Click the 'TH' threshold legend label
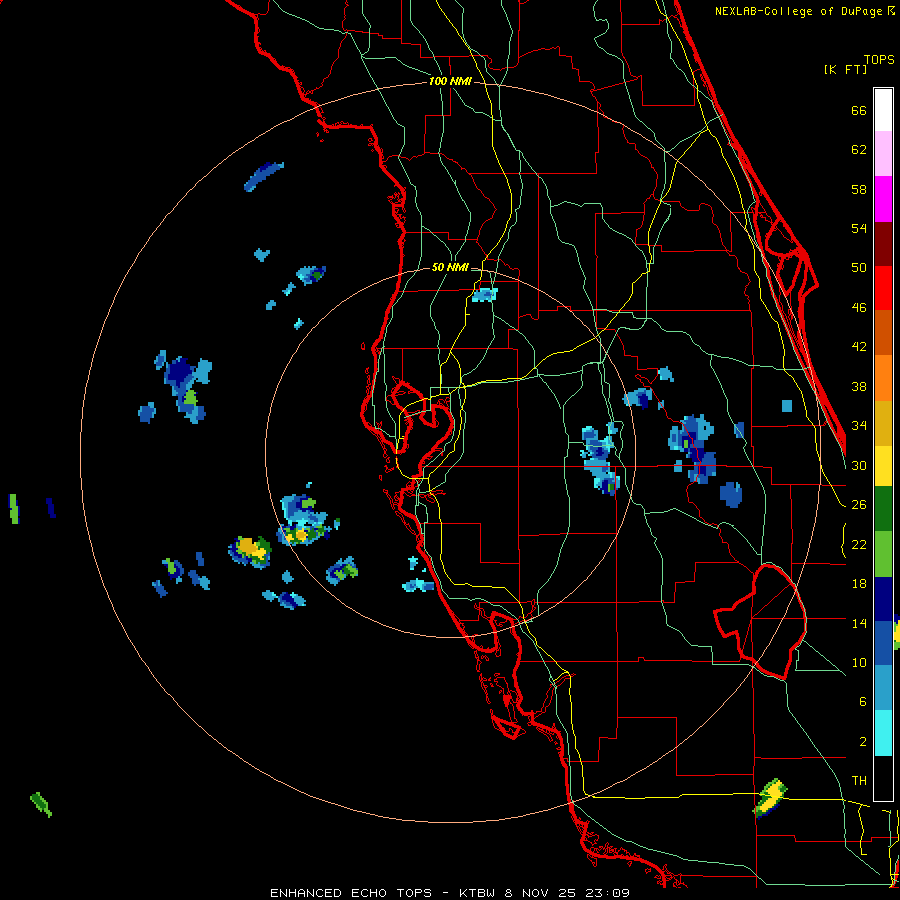This screenshot has width=900, height=900. pos(859,781)
